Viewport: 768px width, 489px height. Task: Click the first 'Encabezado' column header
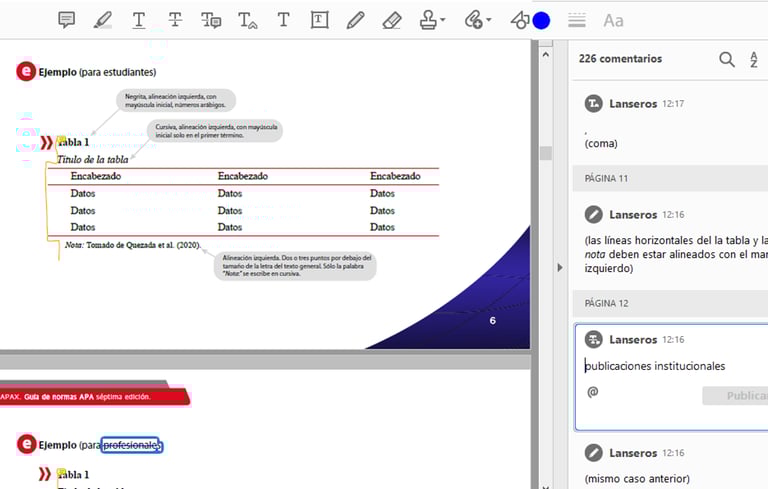pos(96,176)
